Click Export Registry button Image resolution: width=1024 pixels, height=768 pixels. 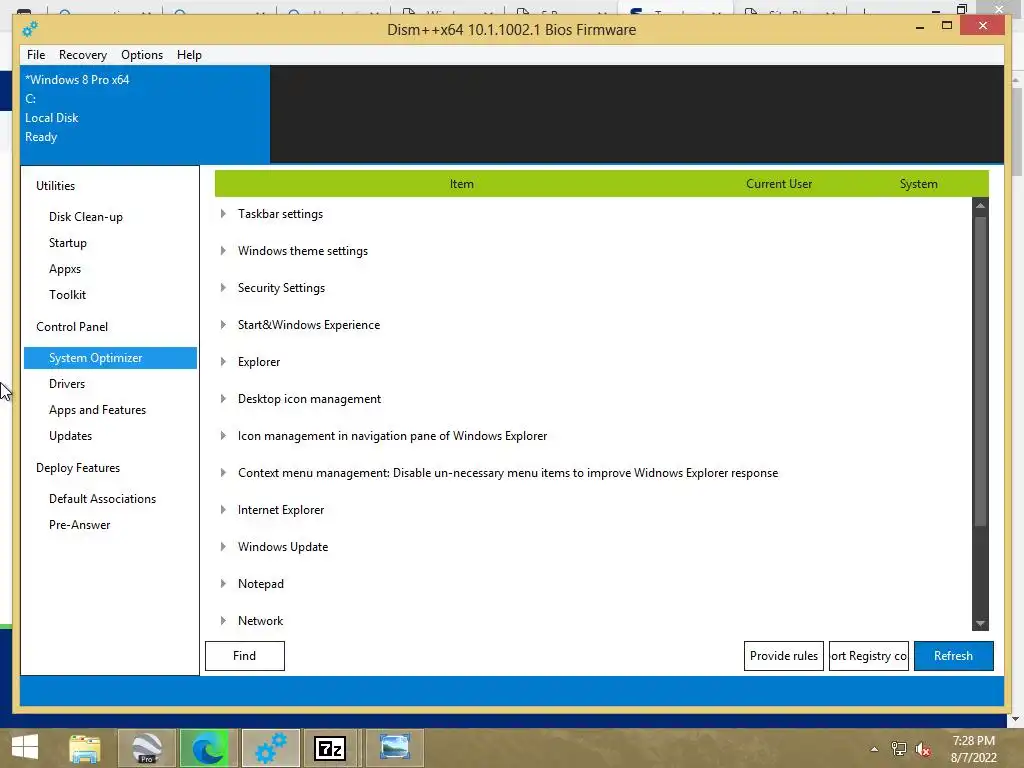pos(869,656)
